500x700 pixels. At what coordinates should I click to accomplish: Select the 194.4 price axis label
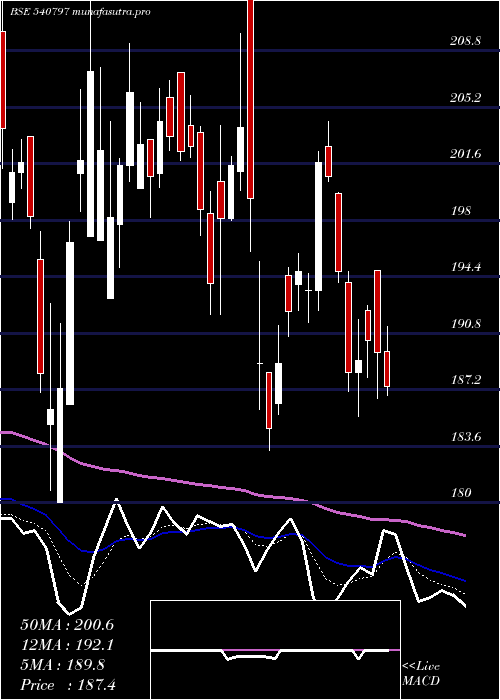click(x=465, y=267)
